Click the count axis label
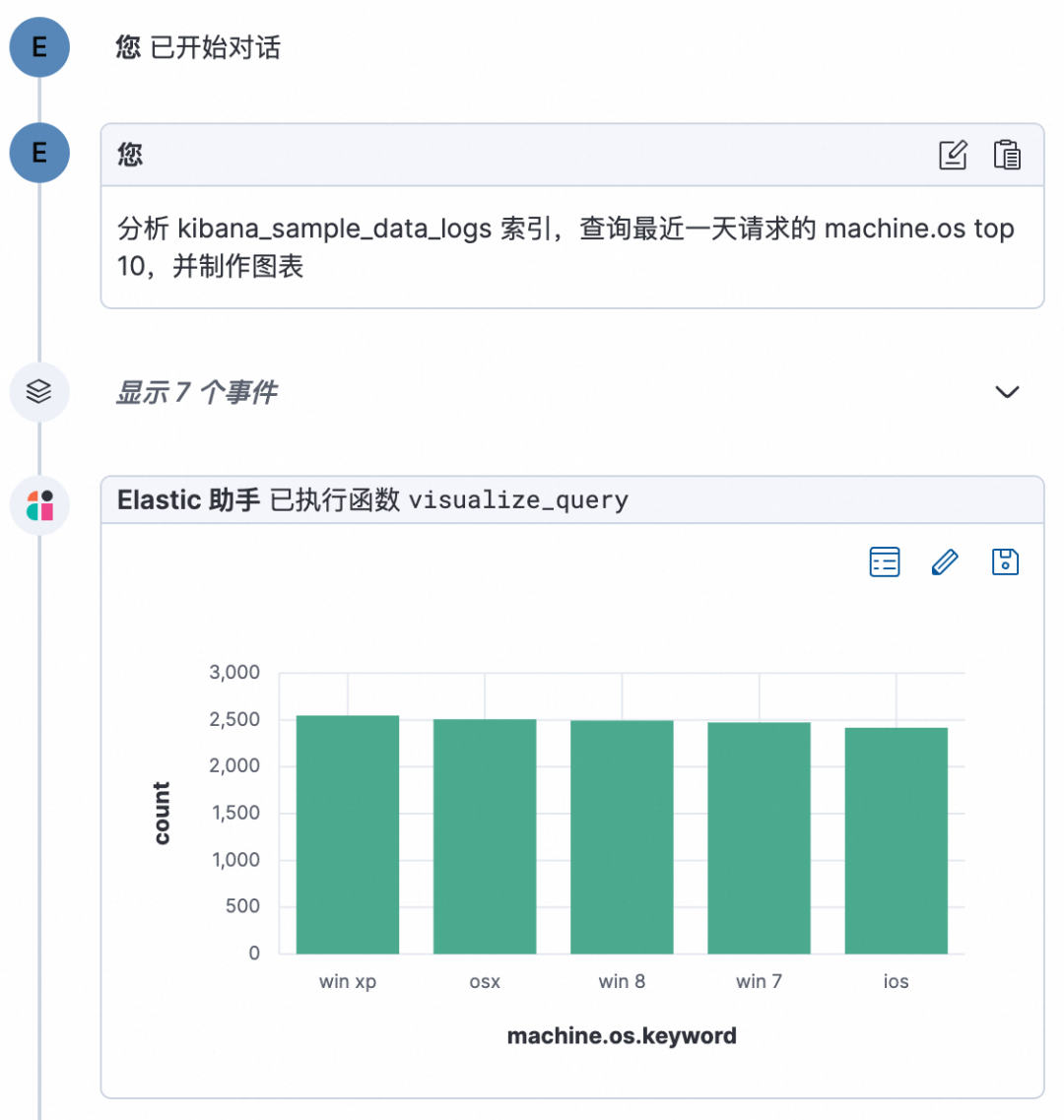This screenshot has height=1120, width=1064. click(161, 813)
